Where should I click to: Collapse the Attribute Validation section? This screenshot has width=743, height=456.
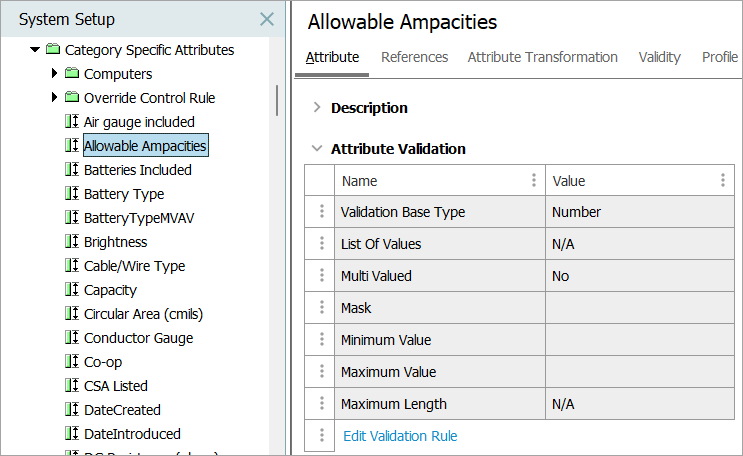(317, 149)
